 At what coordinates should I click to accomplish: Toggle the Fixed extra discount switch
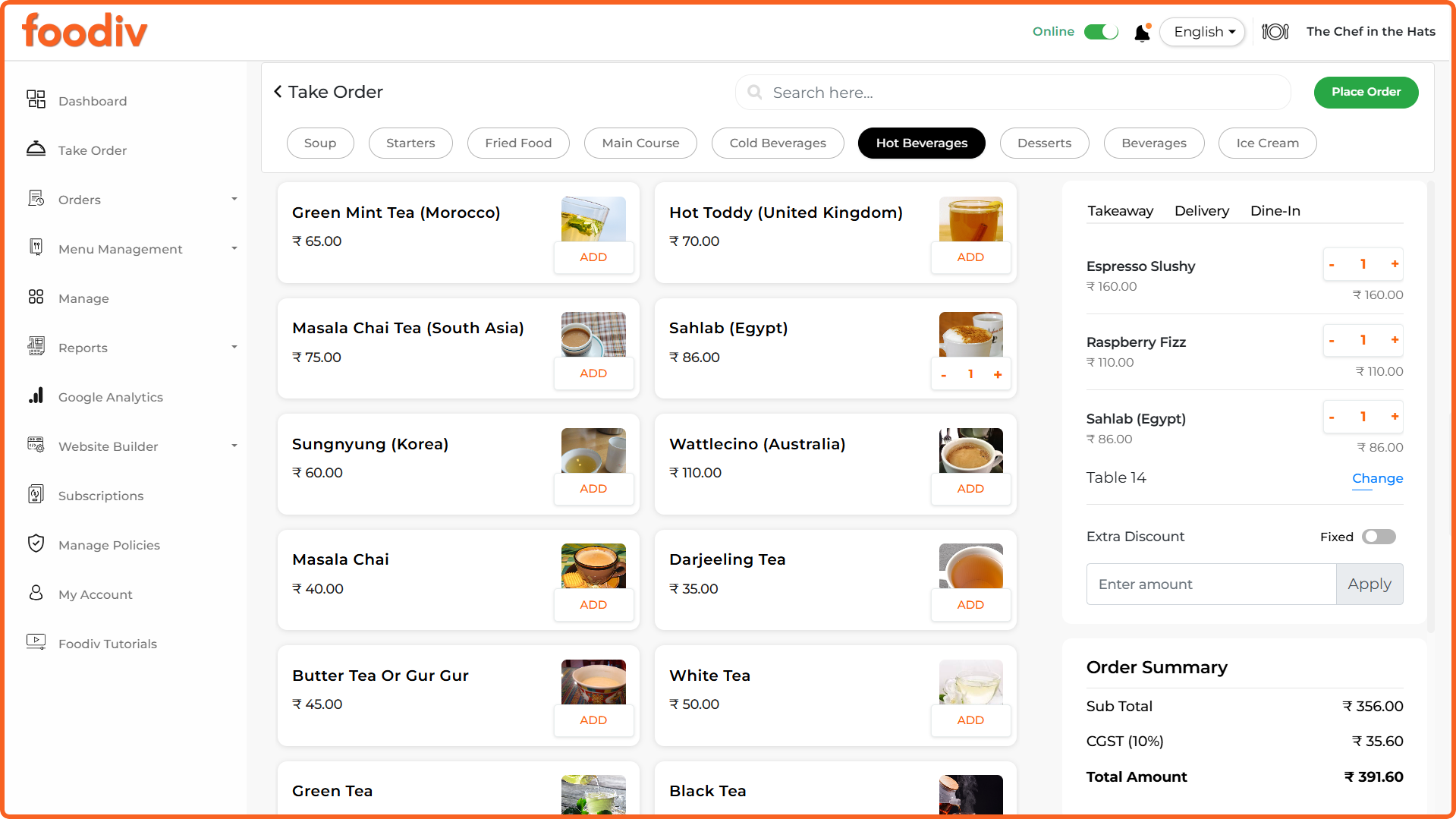1379,537
